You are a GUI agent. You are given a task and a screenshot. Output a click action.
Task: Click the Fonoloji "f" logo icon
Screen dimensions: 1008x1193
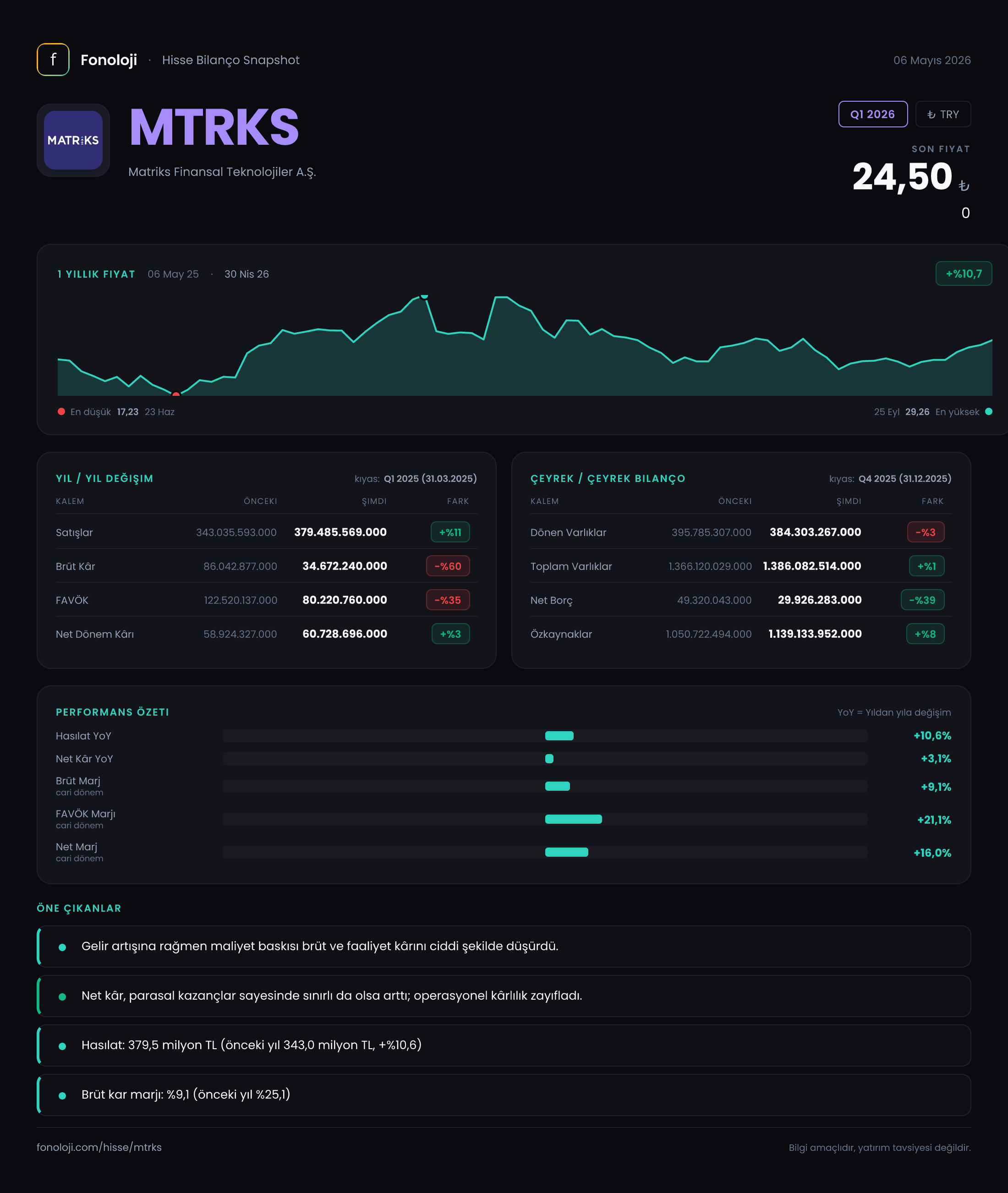tap(53, 60)
